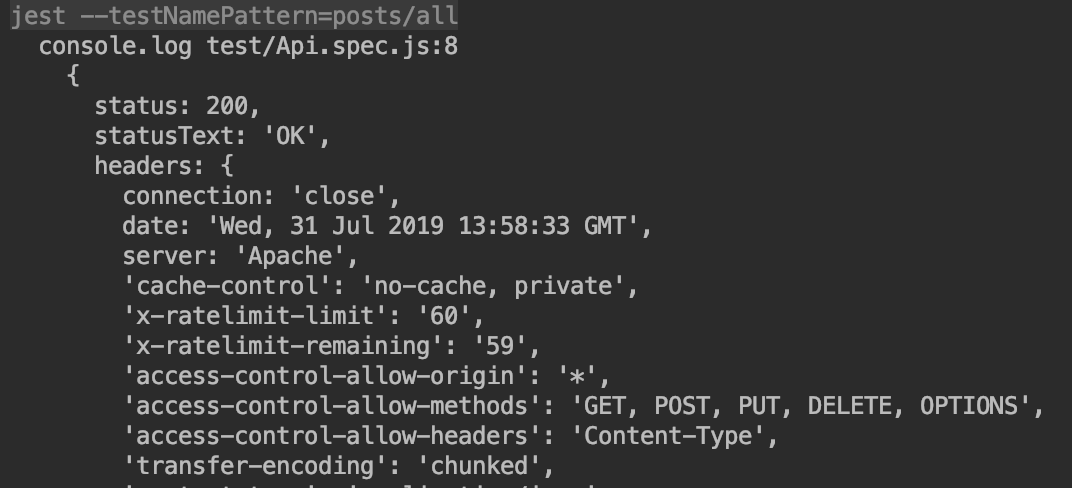Viewport: 1072px width, 488px height.
Task: Click the opening curly brace of the response object
Action: pyautogui.click(x=74, y=76)
